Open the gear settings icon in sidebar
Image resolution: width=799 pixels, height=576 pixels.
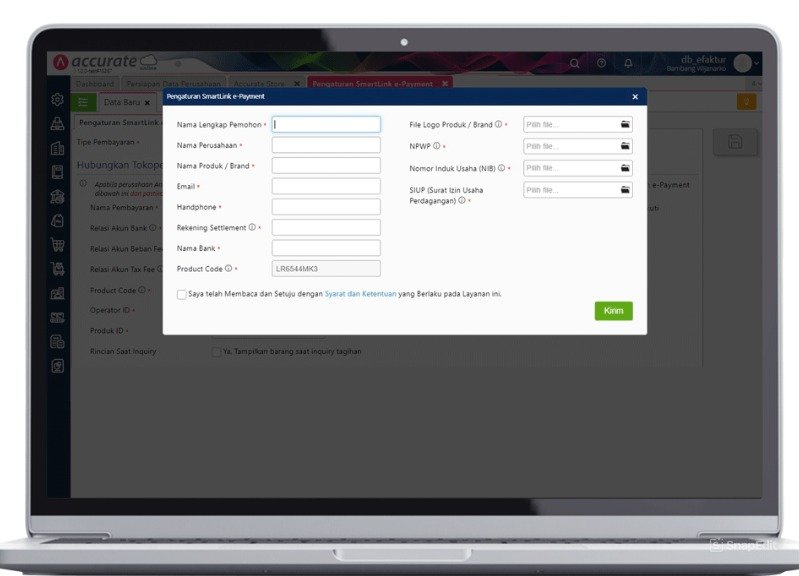coord(58,99)
